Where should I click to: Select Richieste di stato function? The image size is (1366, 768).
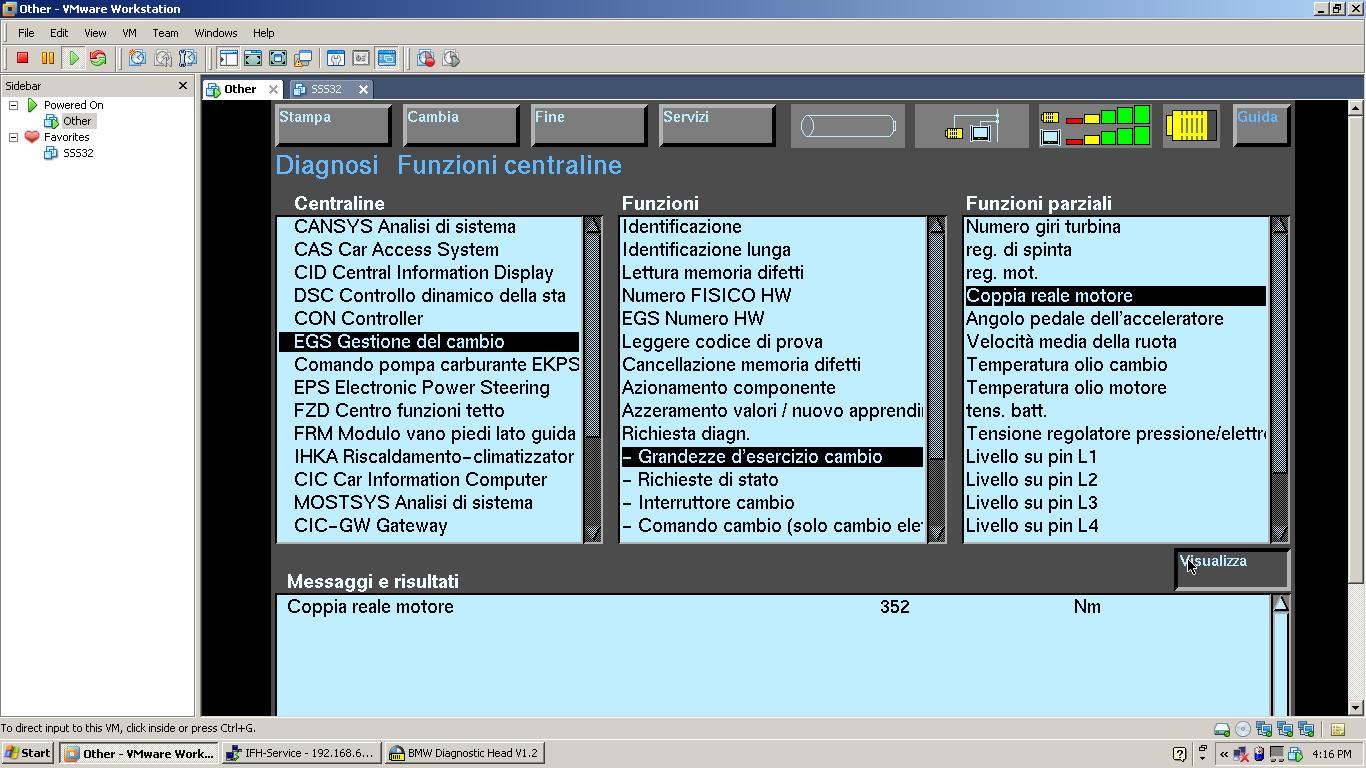point(772,480)
